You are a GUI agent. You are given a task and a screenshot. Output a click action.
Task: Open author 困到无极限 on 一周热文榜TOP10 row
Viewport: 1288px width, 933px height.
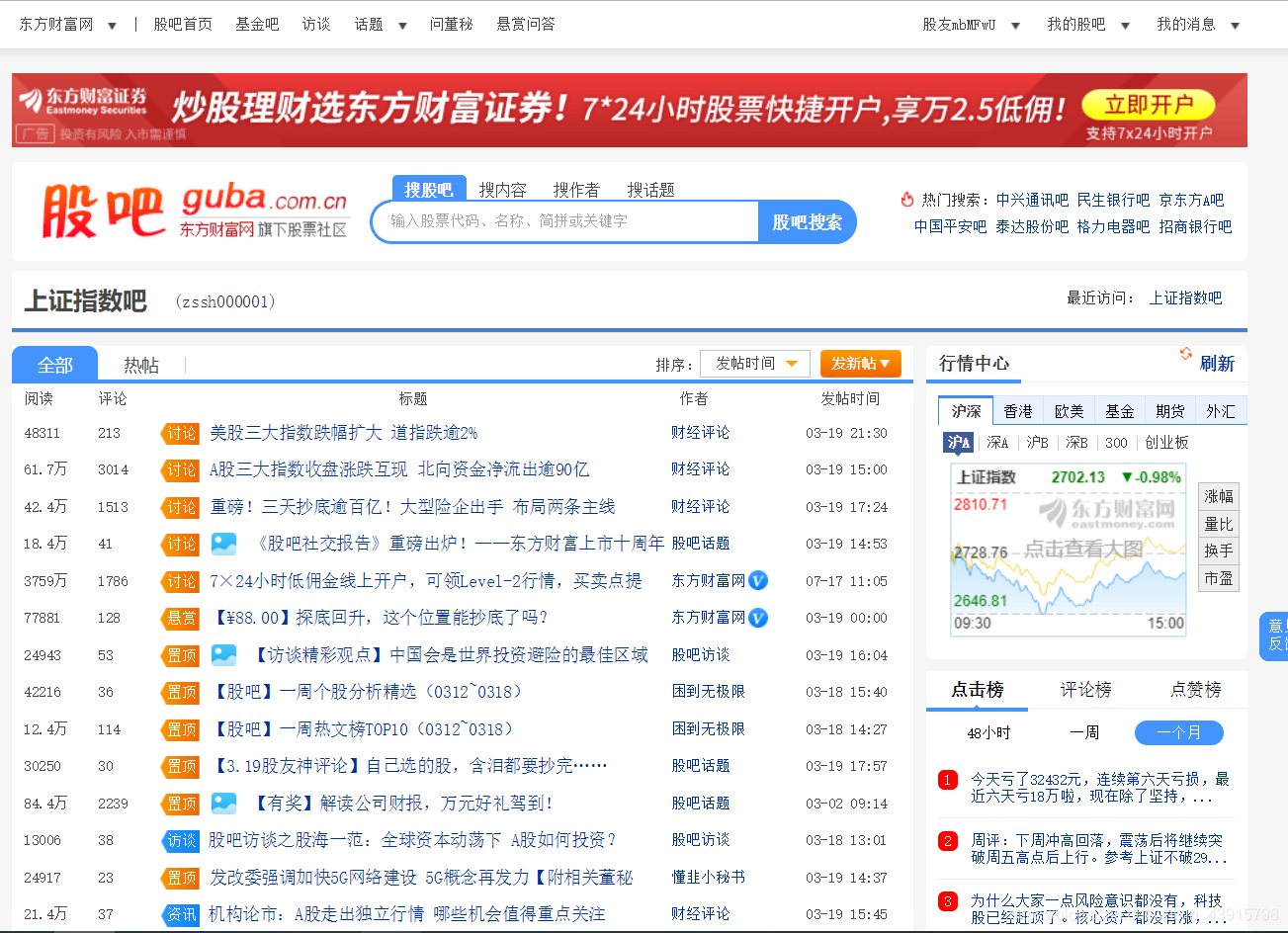(x=708, y=729)
